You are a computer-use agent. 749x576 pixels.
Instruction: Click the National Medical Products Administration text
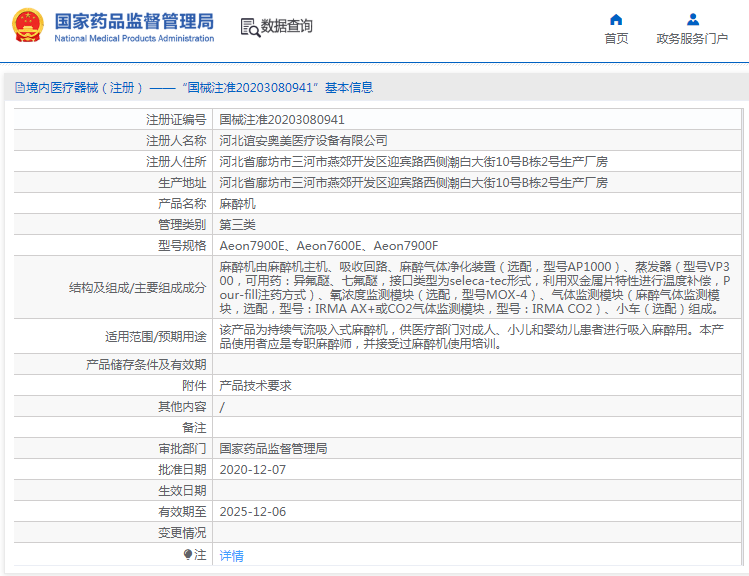click(133, 39)
